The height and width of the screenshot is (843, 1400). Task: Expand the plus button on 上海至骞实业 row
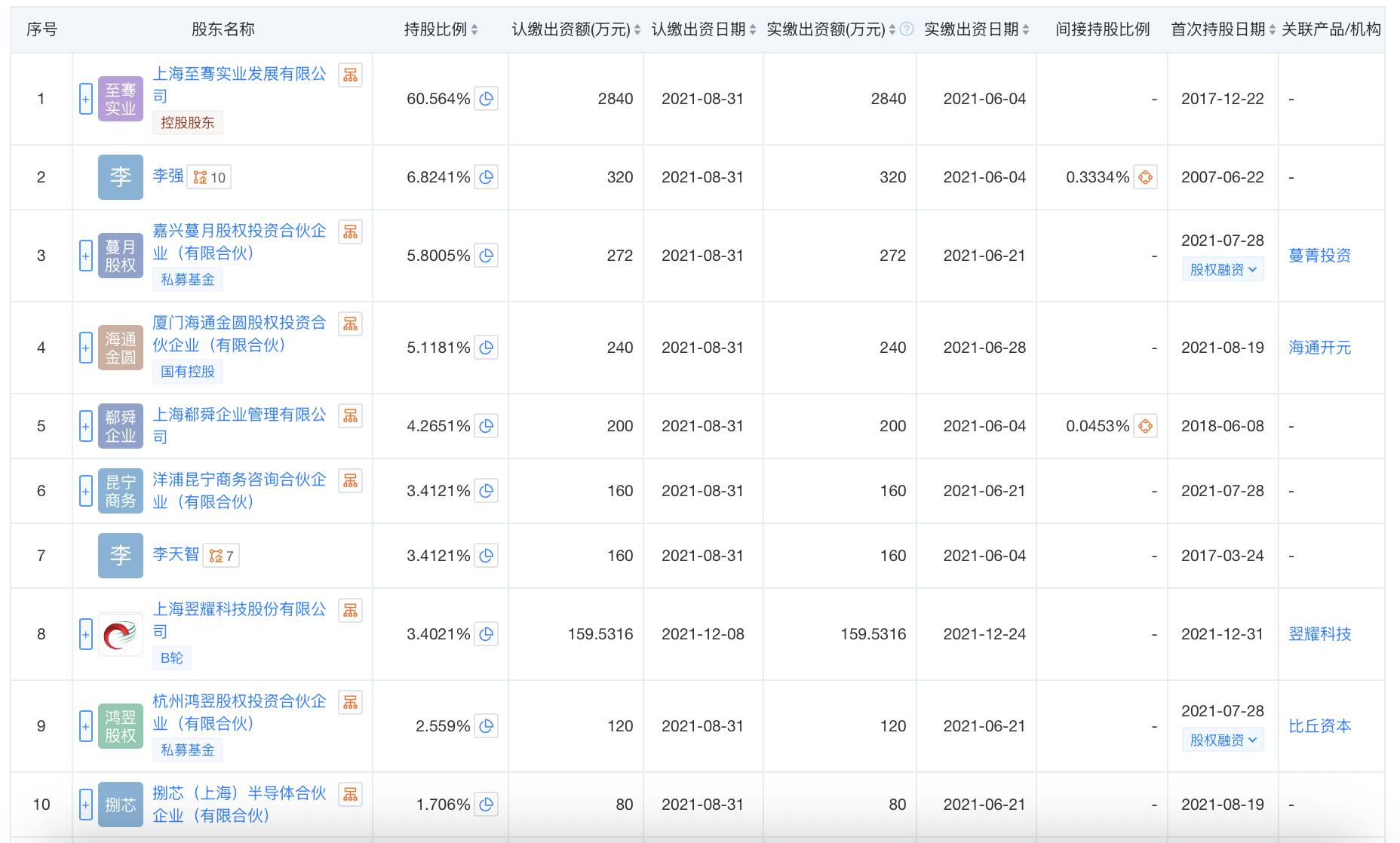point(85,98)
